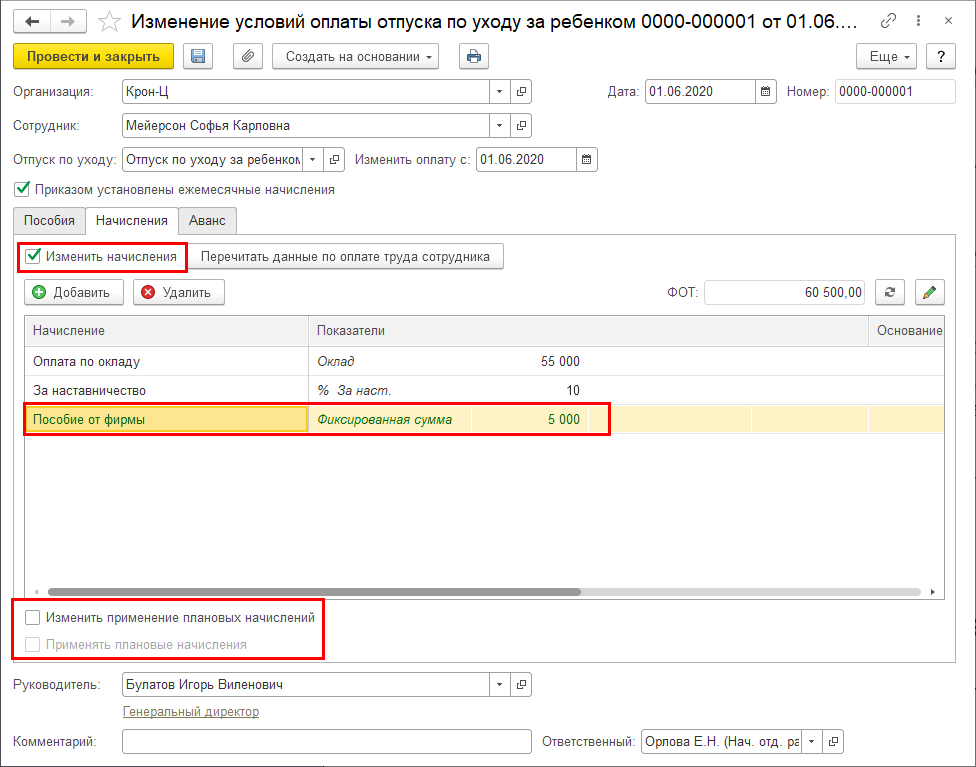Click the green pencil edit icon
The image size is (976, 767).
[x=930, y=292]
